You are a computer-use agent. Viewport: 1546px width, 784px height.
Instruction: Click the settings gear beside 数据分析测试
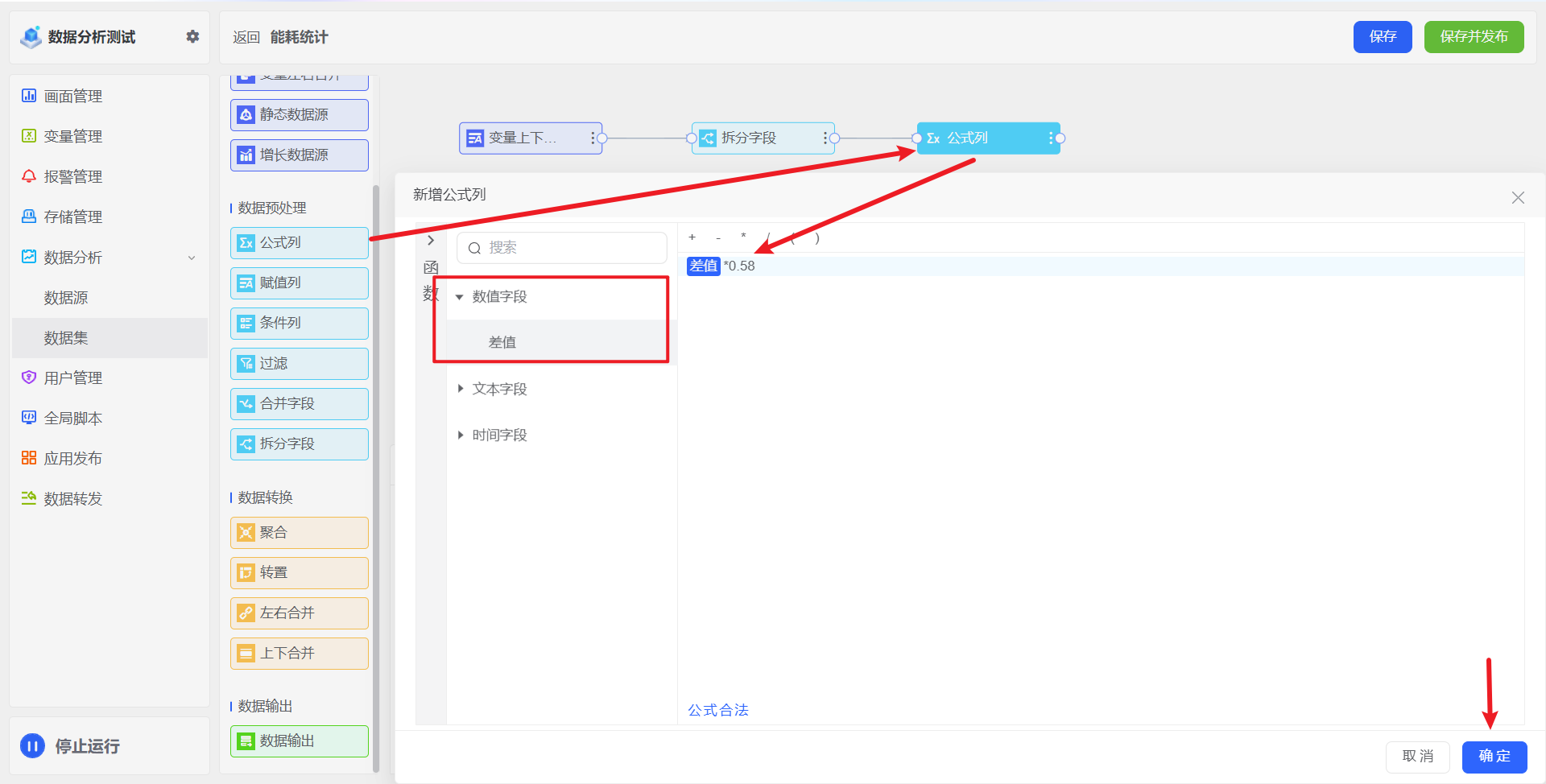pyautogui.click(x=192, y=36)
